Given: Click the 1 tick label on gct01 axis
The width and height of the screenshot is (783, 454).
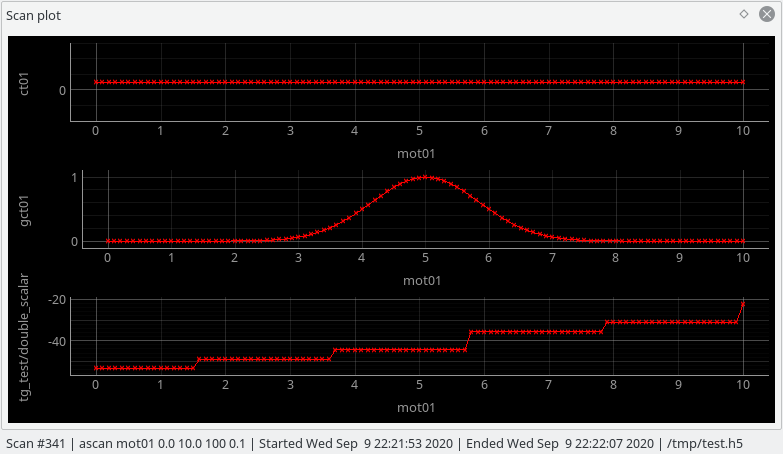Looking at the screenshot, I should (74, 178).
